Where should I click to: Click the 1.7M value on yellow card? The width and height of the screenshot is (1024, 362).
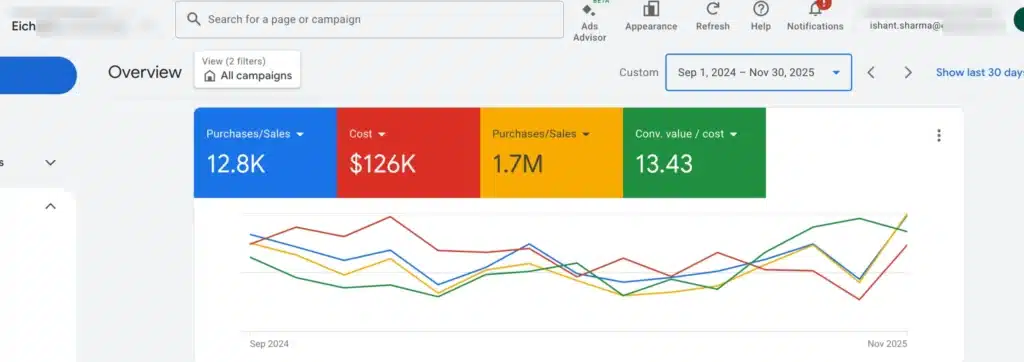pyautogui.click(x=518, y=165)
